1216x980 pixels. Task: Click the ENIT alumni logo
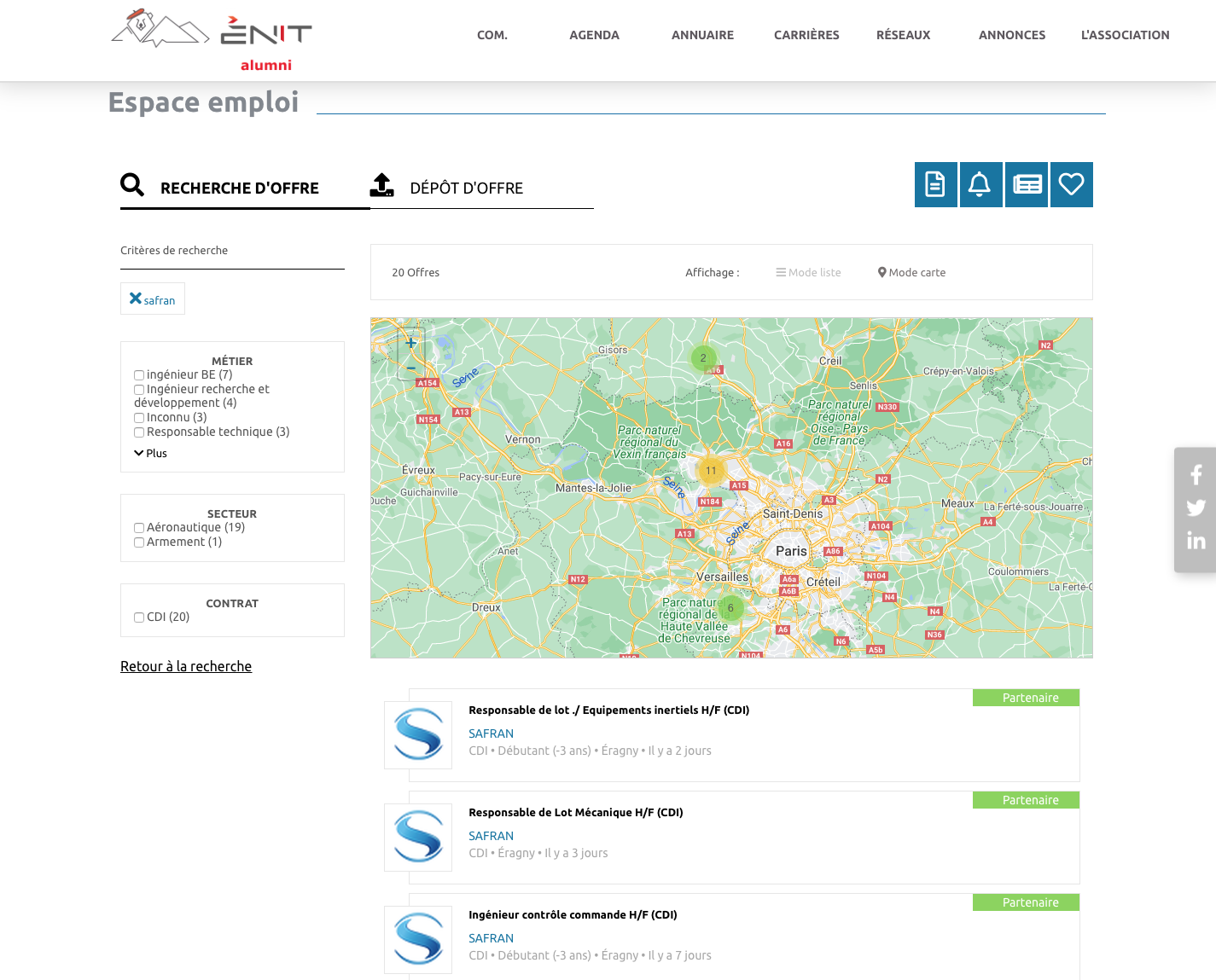(212, 40)
